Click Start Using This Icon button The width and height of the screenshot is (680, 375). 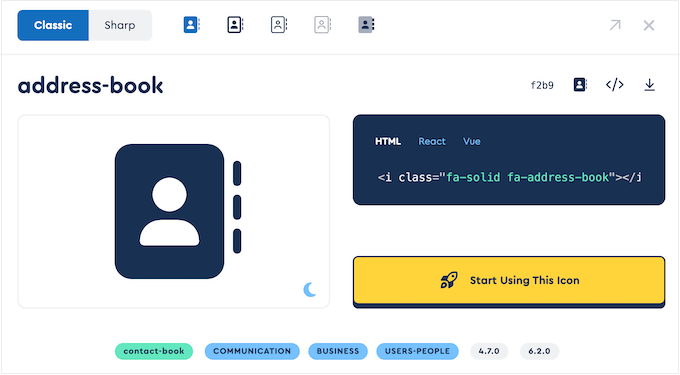point(509,280)
